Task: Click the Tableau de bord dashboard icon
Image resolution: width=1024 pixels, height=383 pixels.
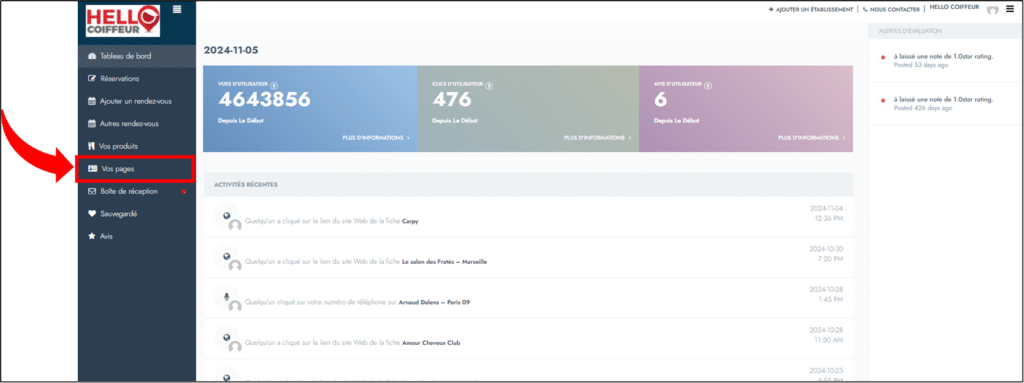Action: (x=91, y=56)
